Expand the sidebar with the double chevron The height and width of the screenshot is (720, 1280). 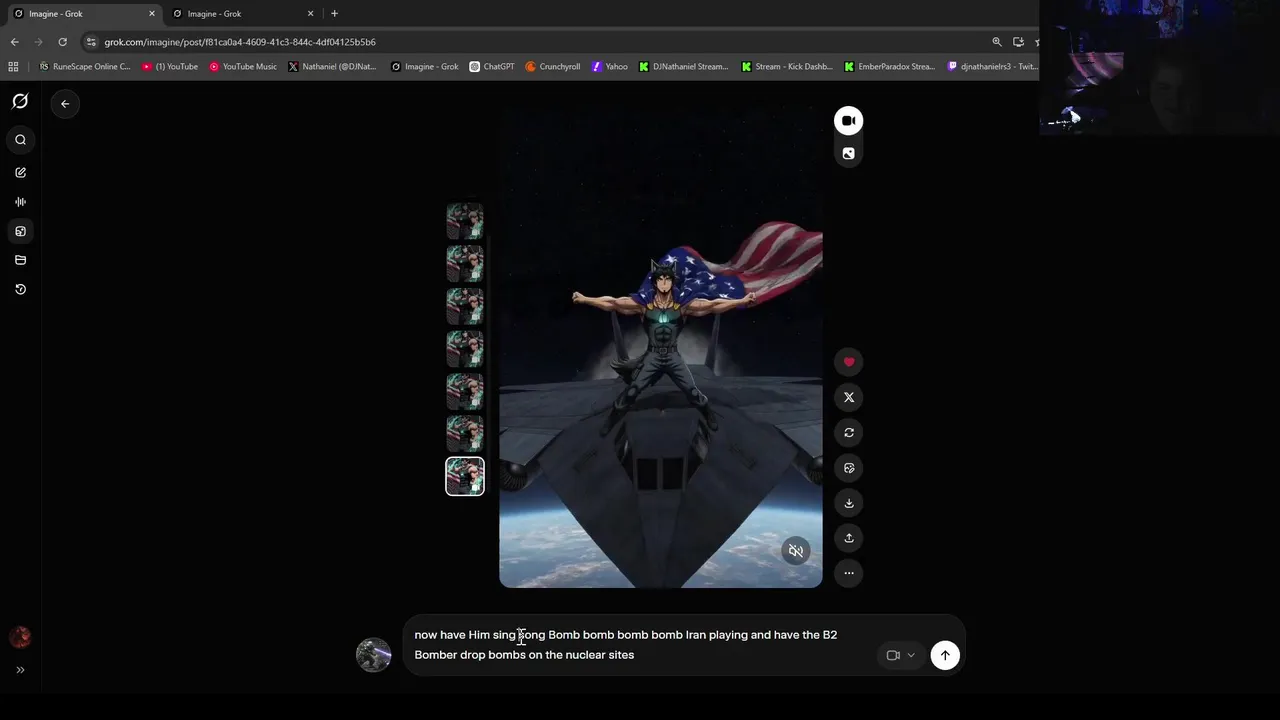tap(20, 670)
